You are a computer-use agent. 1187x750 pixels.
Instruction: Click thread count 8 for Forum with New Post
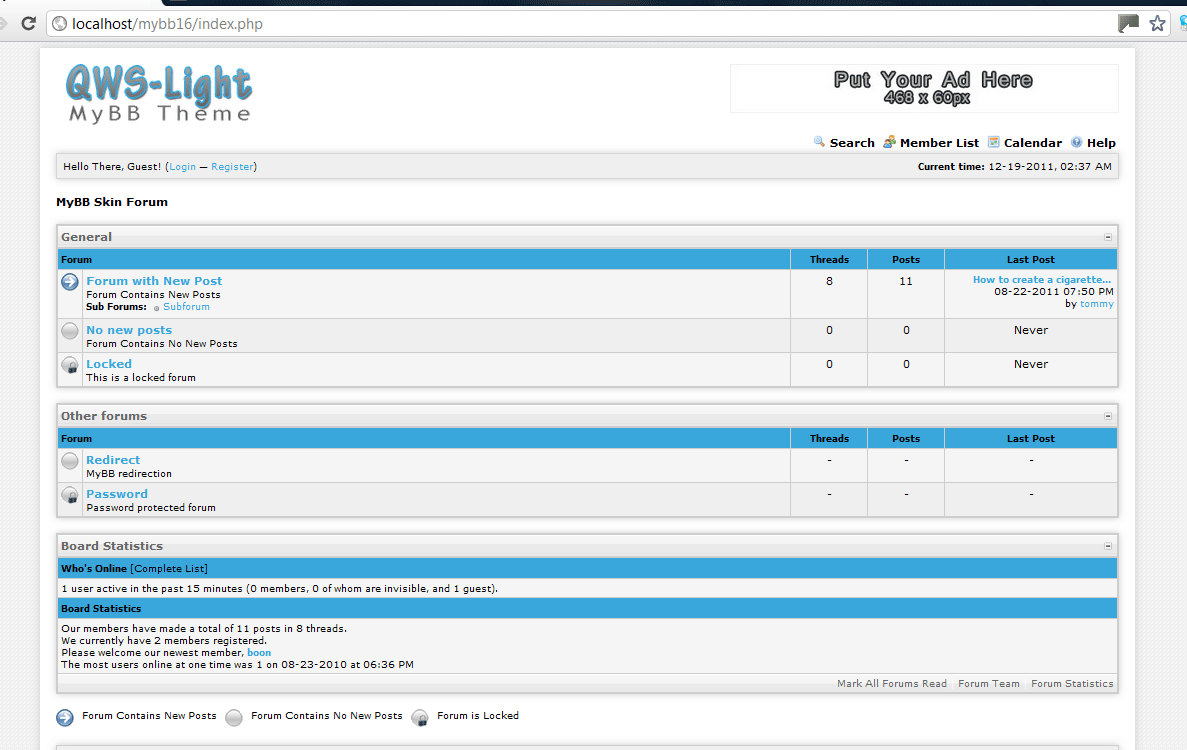[829, 282]
